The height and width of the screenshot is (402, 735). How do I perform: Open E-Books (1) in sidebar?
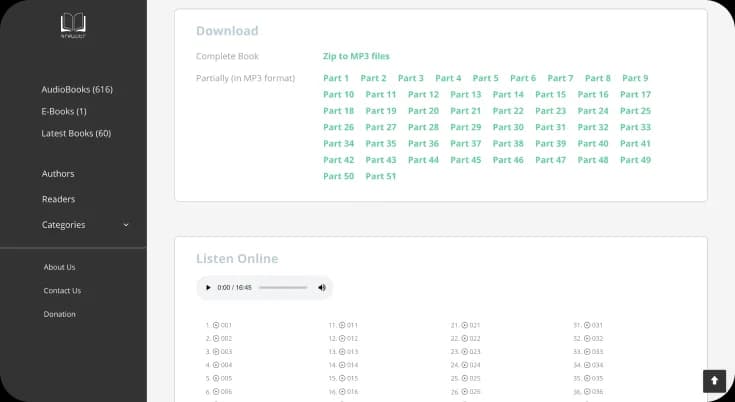click(64, 111)
